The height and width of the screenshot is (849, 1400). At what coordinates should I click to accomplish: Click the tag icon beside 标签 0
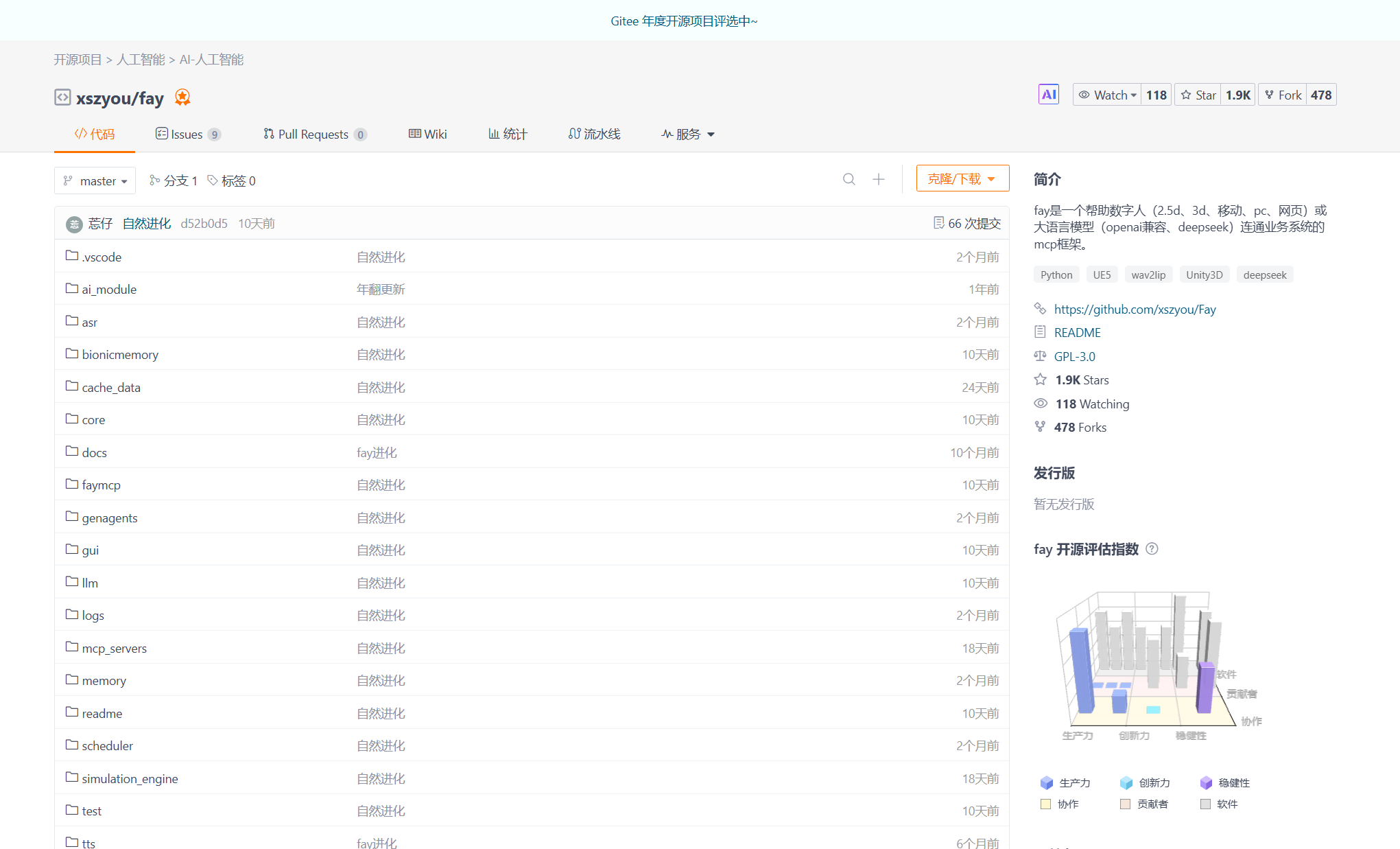tap(213, 180)
